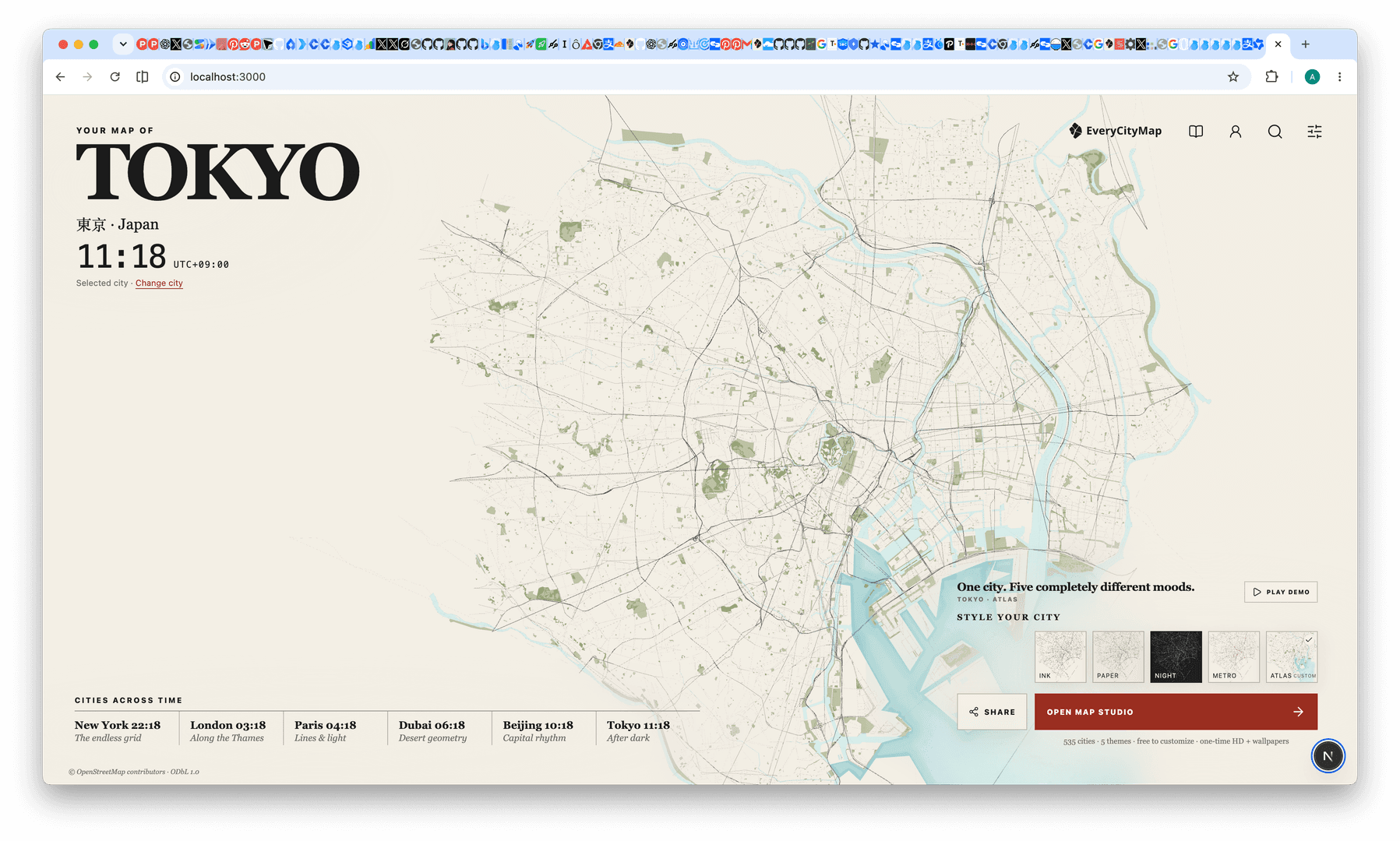1400x841 pixels.
Task: Open a new browser tab
Action: click(x=1306, y=44)
